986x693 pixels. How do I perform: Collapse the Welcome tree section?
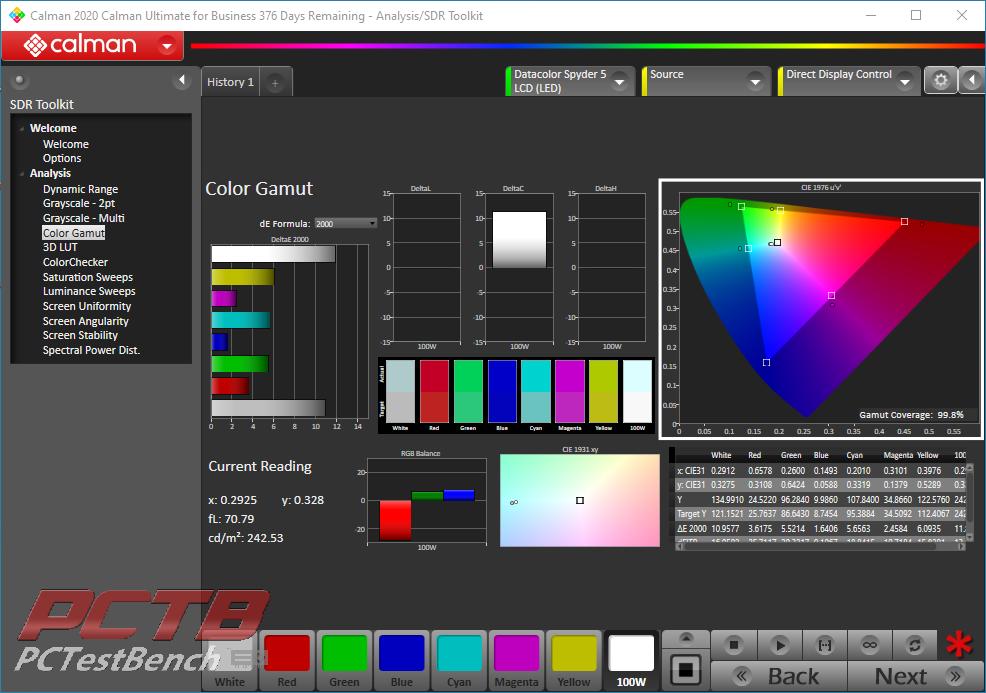pos(22,128)
